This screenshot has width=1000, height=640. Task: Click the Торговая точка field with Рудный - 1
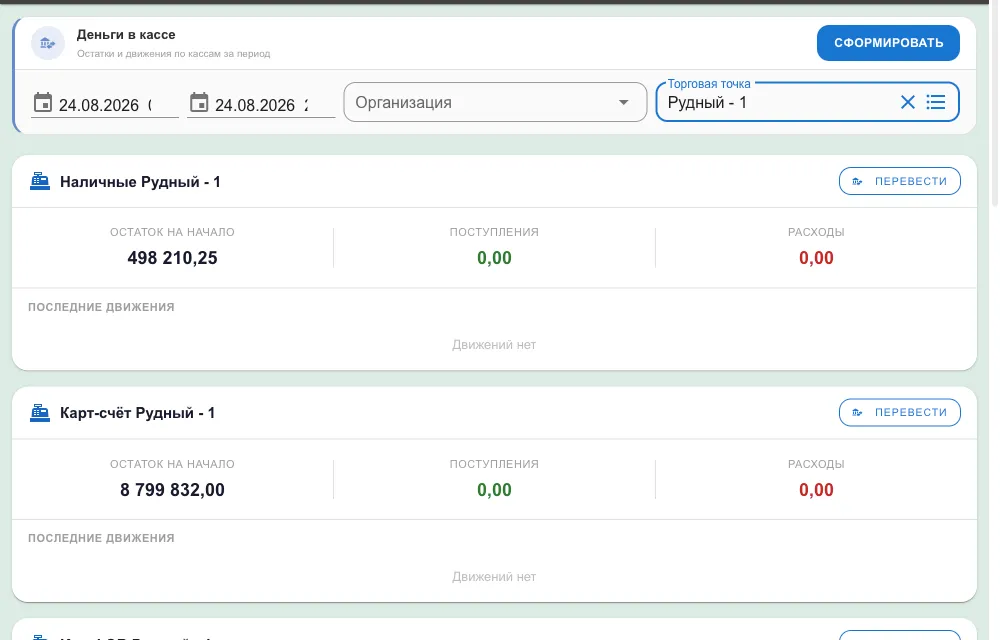(807, 102)
